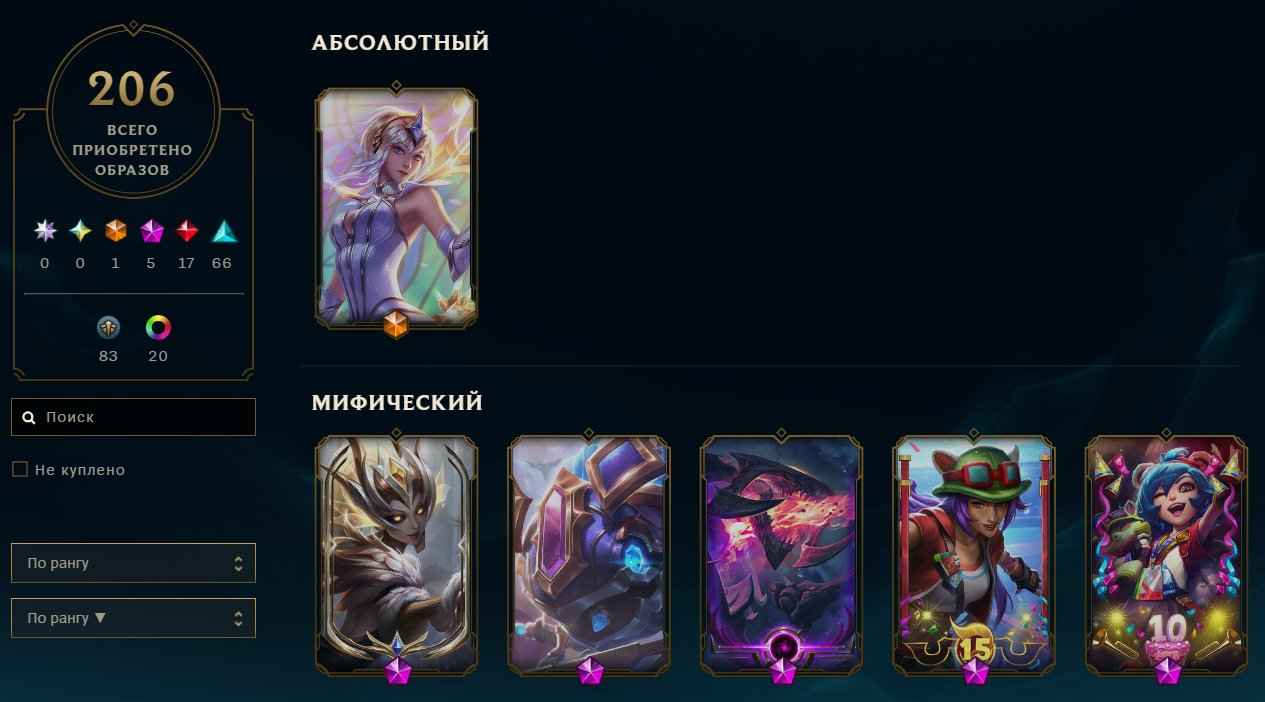Image resolution: width=1265 pixels, height=702 pixels.
Task: Toggle the "Не куплено" checkbox
Action: click(20, 469)
